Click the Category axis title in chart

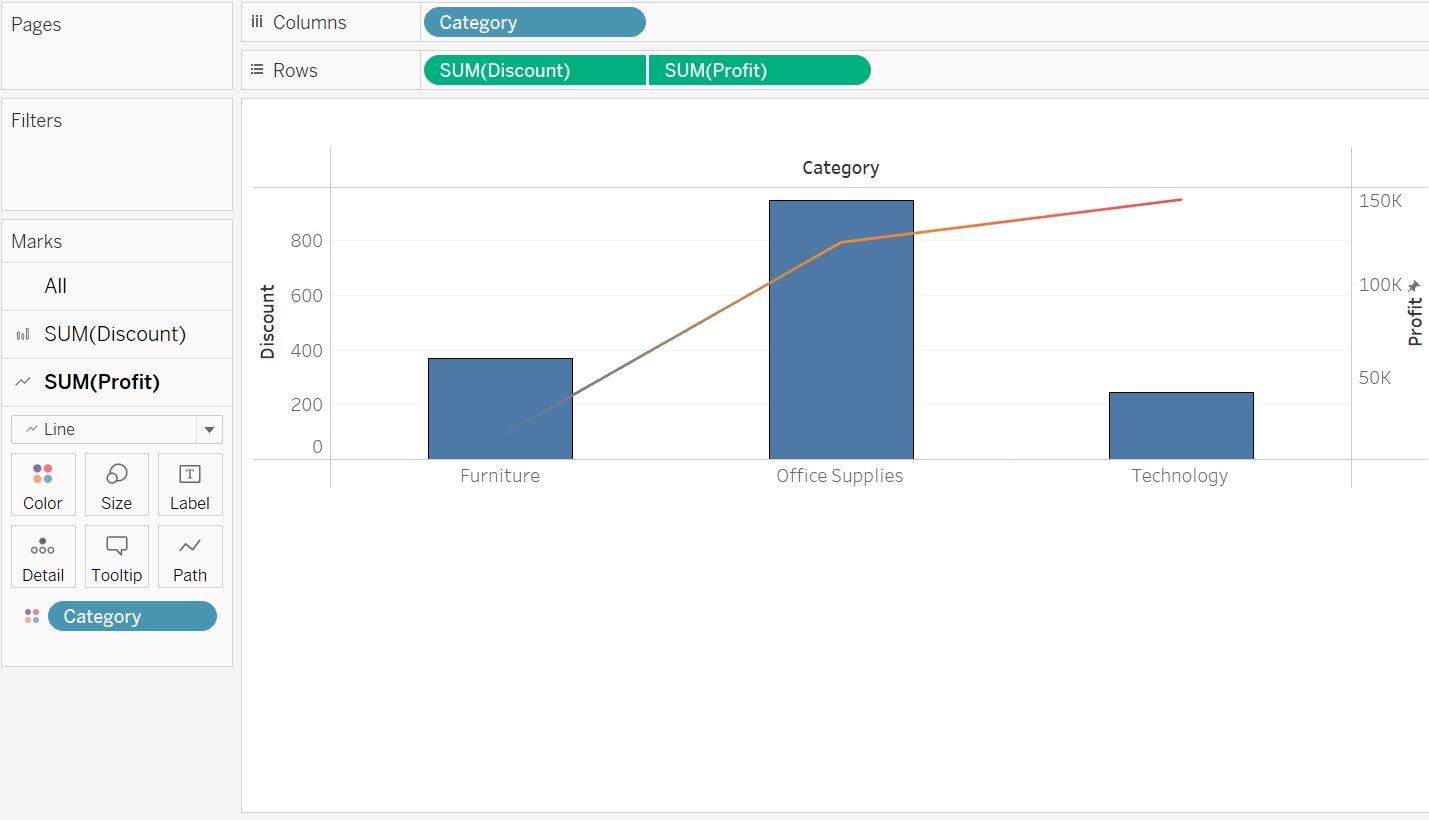tap(840, 167)
